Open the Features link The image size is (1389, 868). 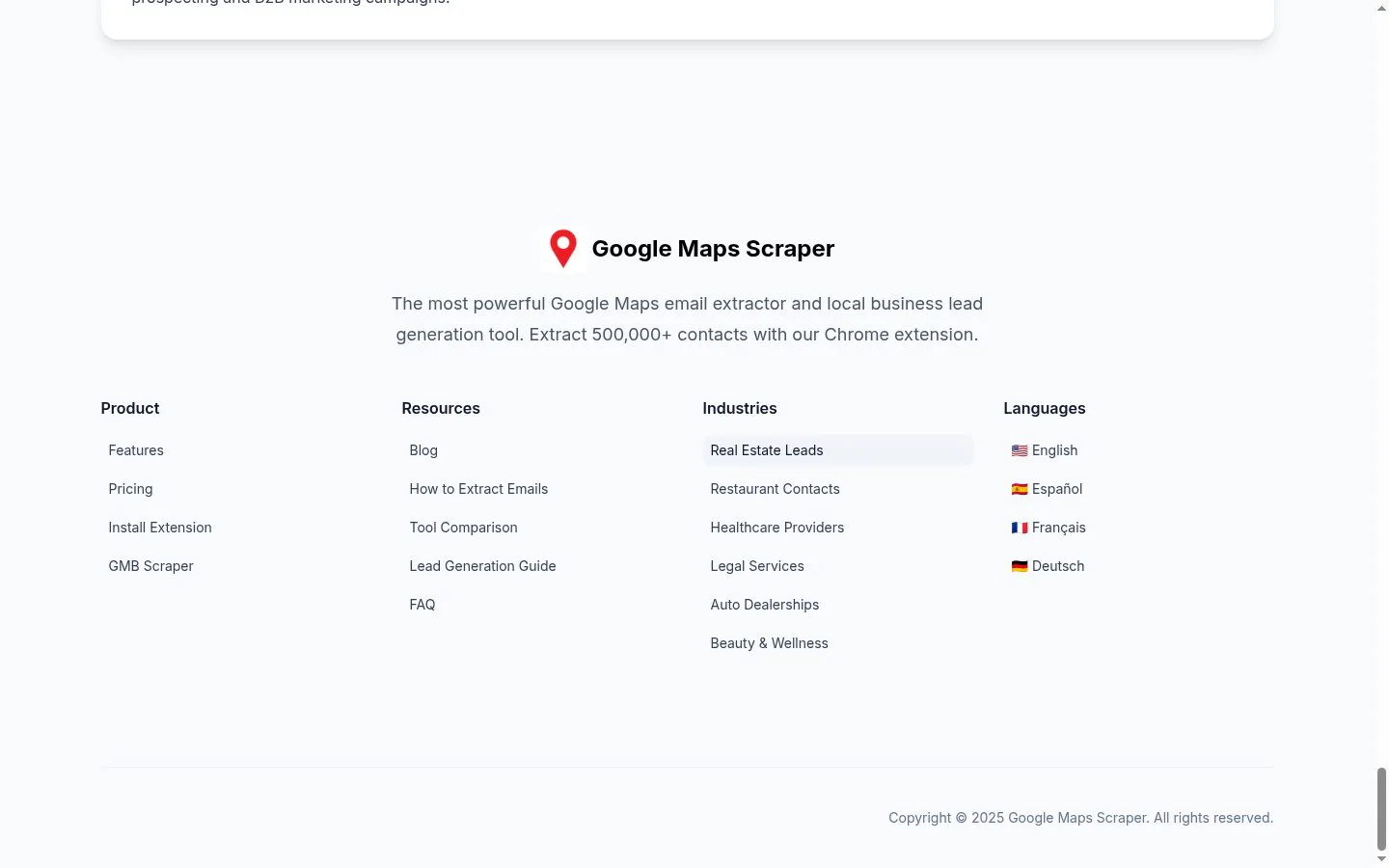[x=136, y=450]
